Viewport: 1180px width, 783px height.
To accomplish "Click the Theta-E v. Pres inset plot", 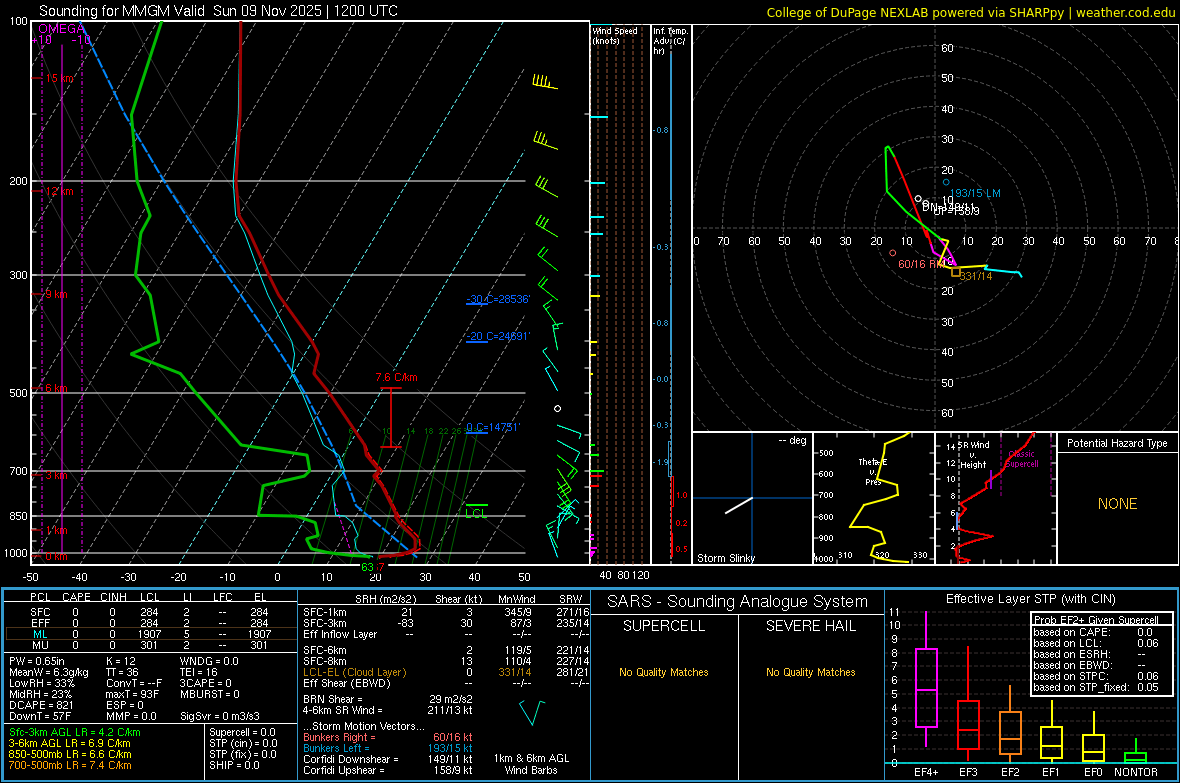I will point(874,498).
